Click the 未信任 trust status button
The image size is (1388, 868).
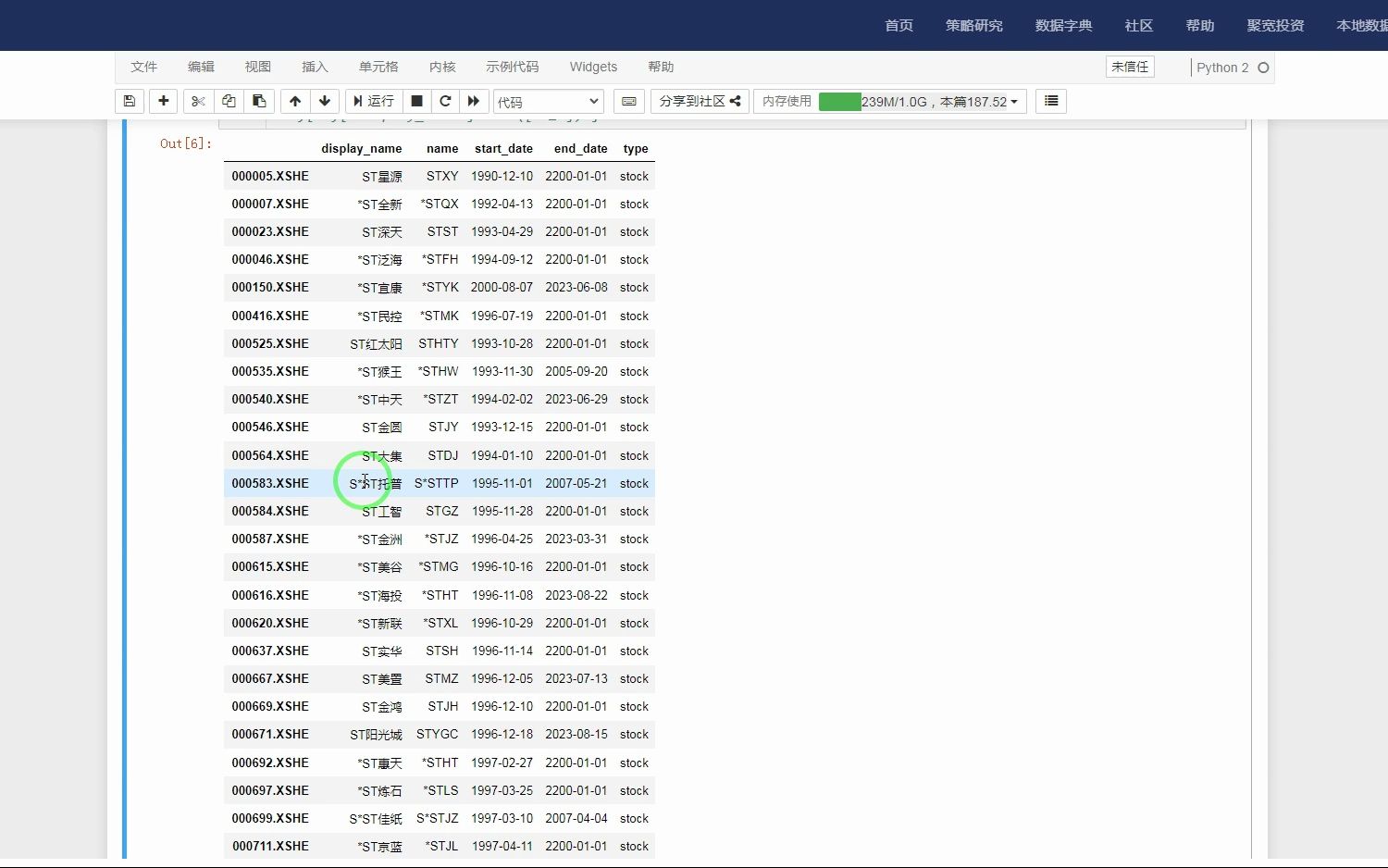point(1130,67)
